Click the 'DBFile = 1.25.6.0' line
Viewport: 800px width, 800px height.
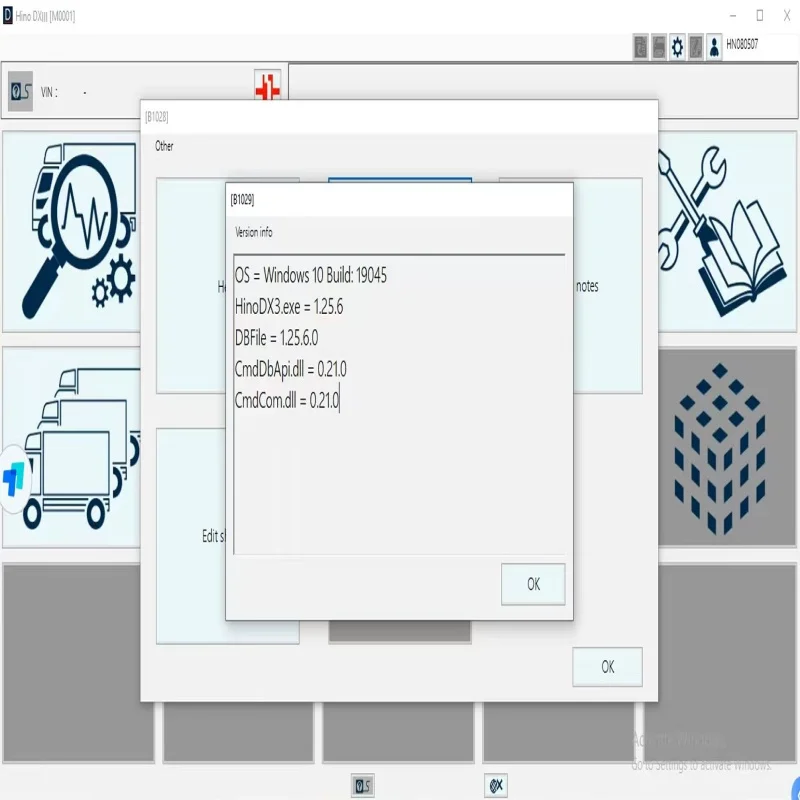coord(276,338)
